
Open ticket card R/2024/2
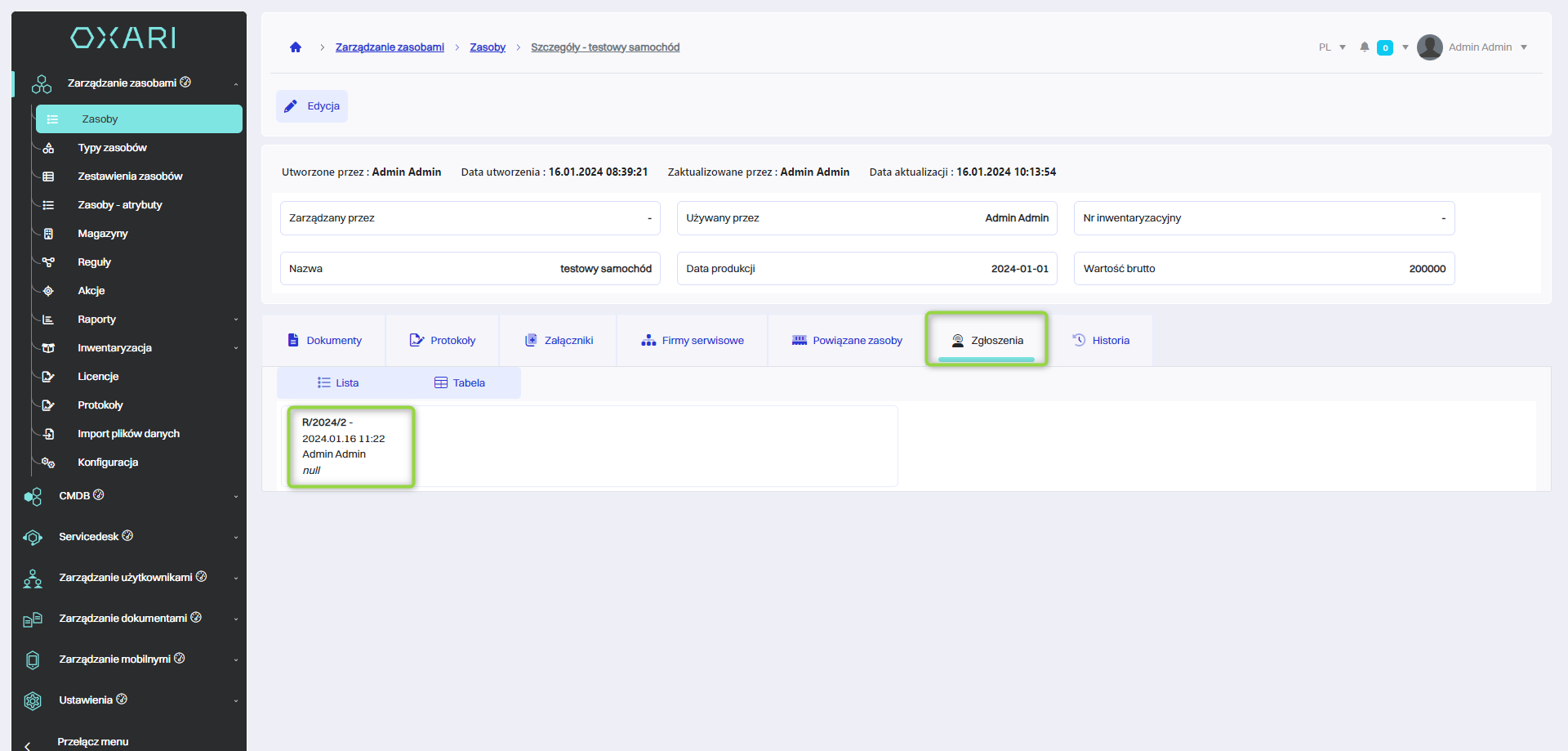click(x=349, y=446)
